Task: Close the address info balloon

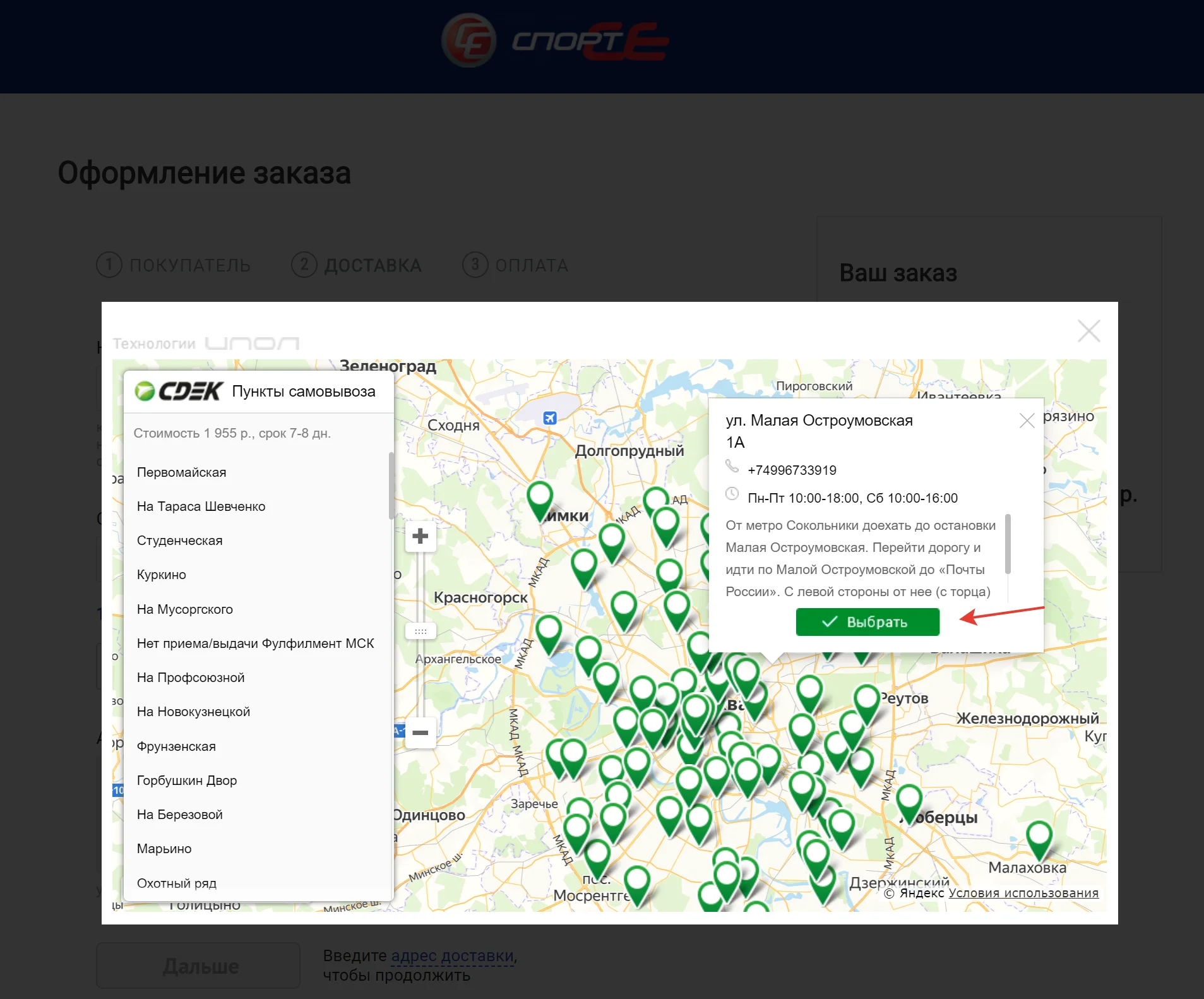Action: point(1027,421)
